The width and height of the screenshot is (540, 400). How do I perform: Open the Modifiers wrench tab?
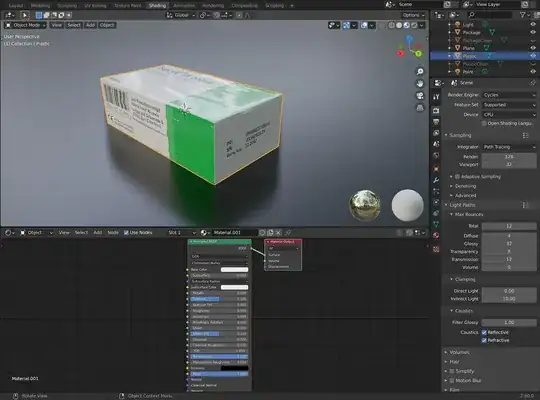coord(436,180)
